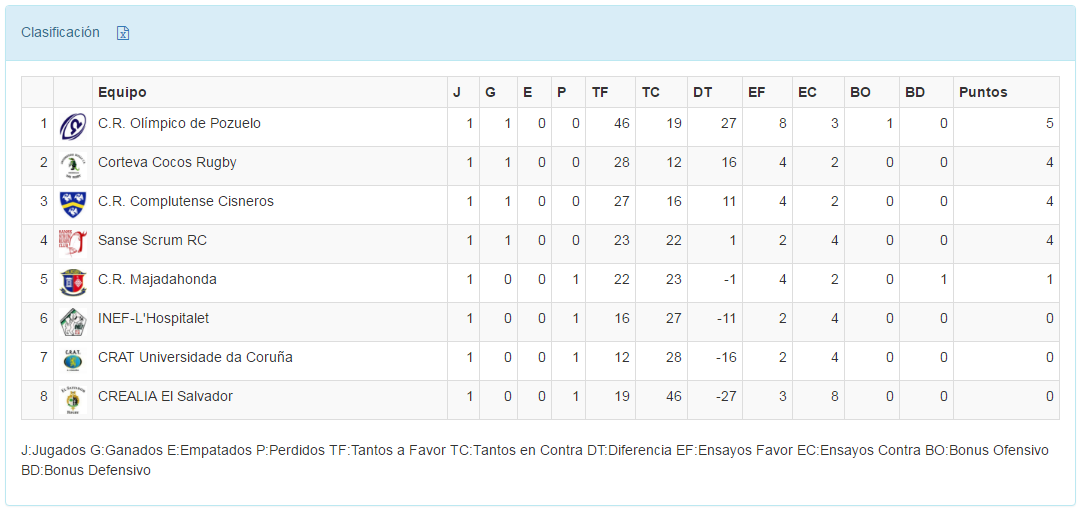Image resolution: width=1080 pixels, height=511 pixels.
Task: Click the Excel export icon beside Clasificación
Action: [x=123, y=33]
